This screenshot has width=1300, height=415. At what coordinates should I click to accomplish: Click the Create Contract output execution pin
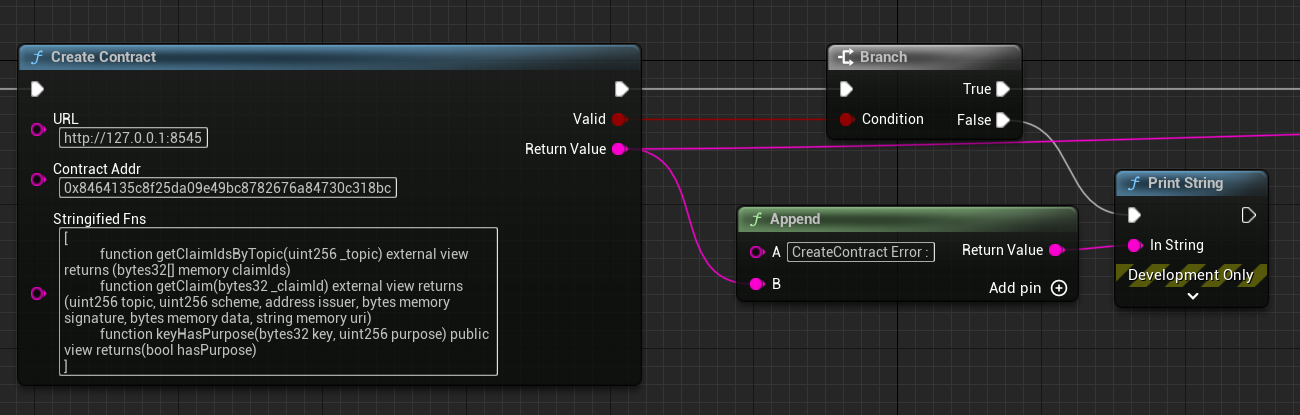point(622,89)
